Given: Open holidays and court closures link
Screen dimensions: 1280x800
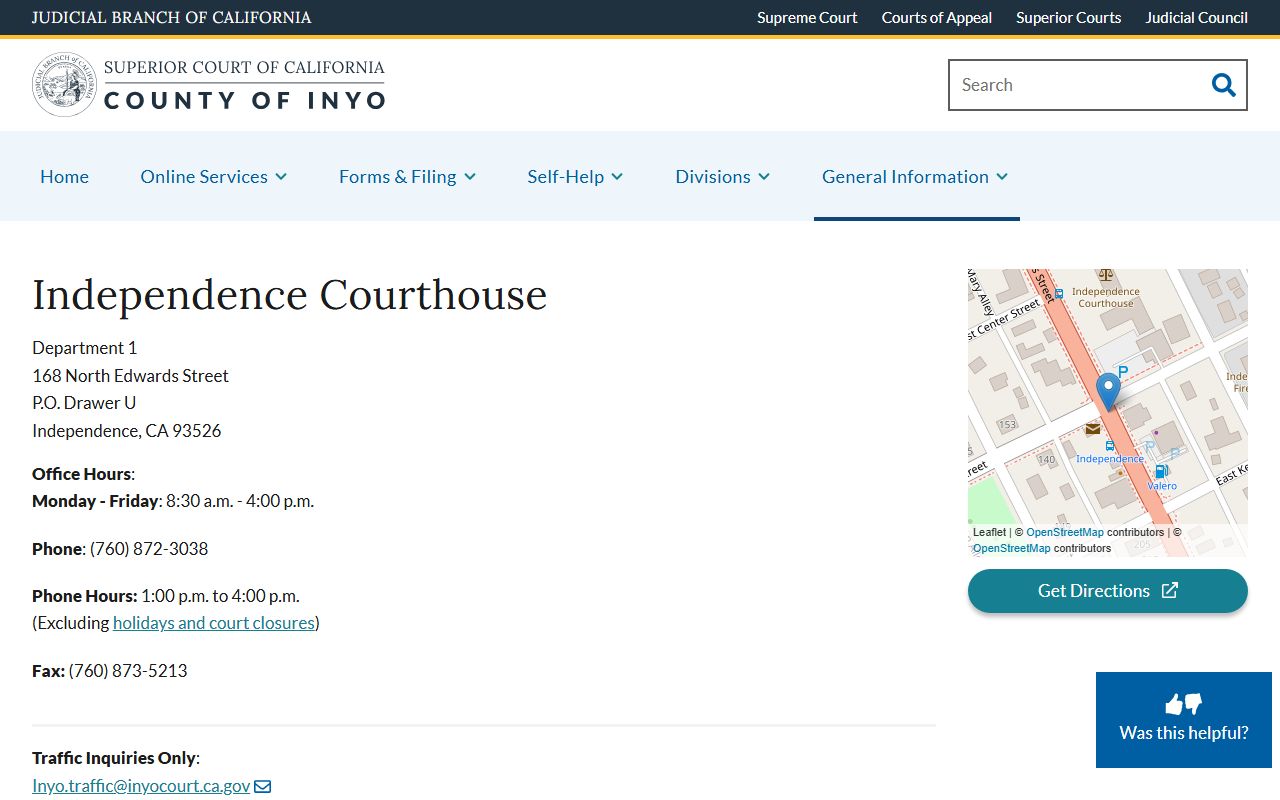Looking at the screenshot, I should click(214, 623).
